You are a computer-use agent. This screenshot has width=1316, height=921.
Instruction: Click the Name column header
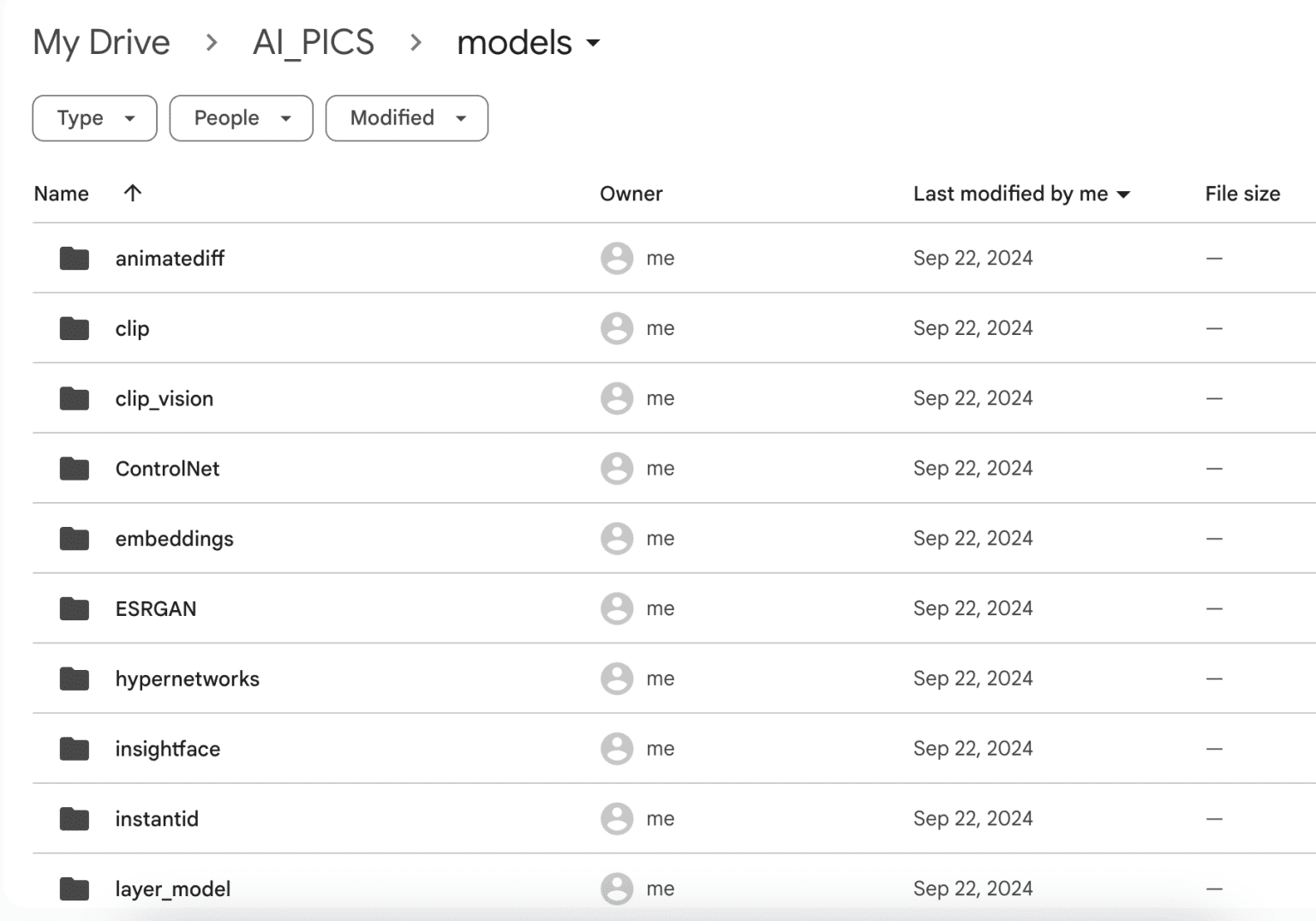pyautogui.click(x=61, y=194)
